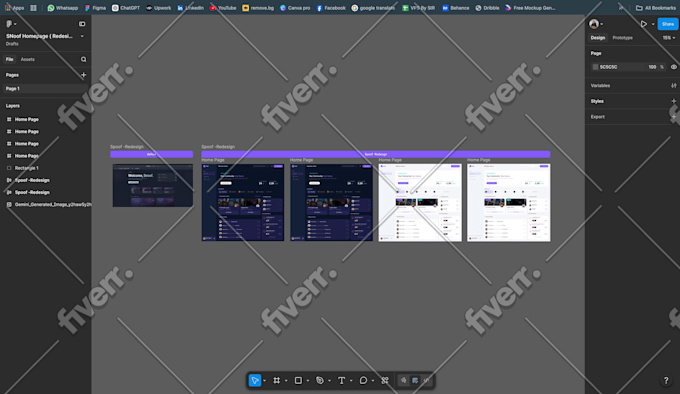
Task: Switch to Draw mode in the toolbar
Action: [404, 380]
